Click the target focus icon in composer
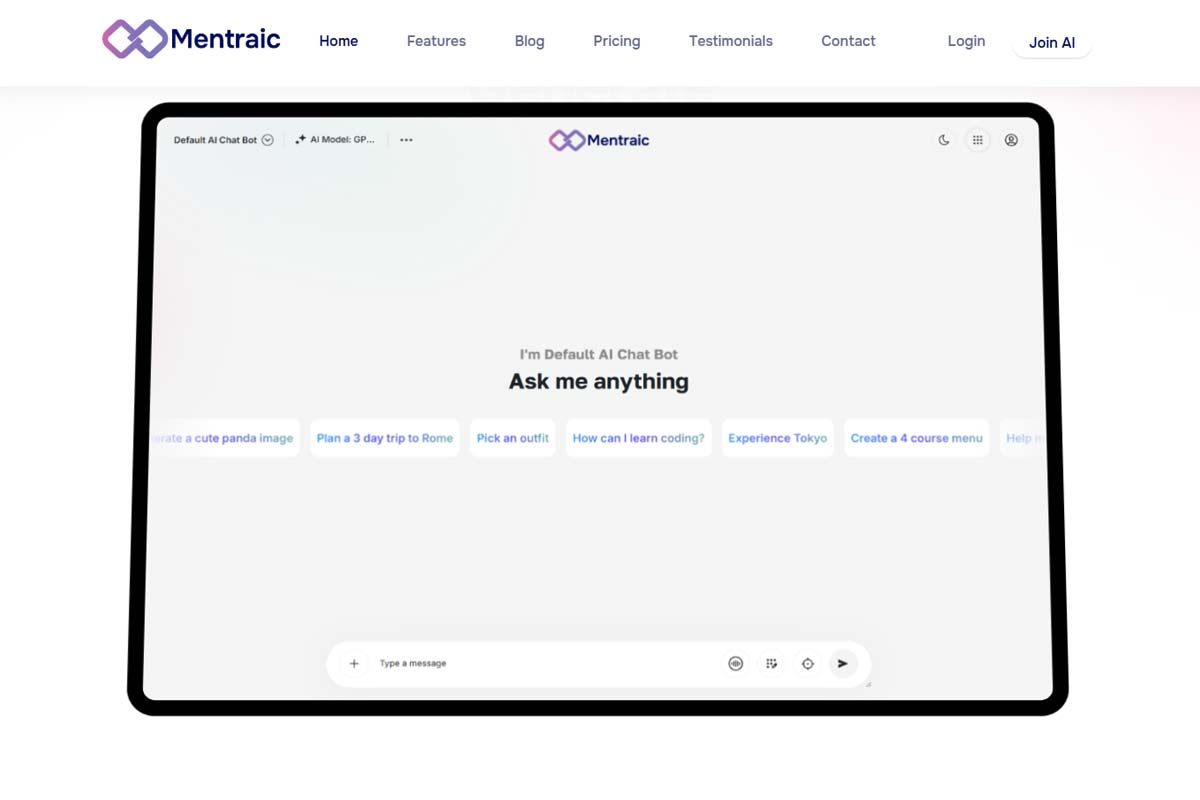Image resolution: width=1200 pixels, height=800 pixels. pyautogui.click(x=807, y=663)
